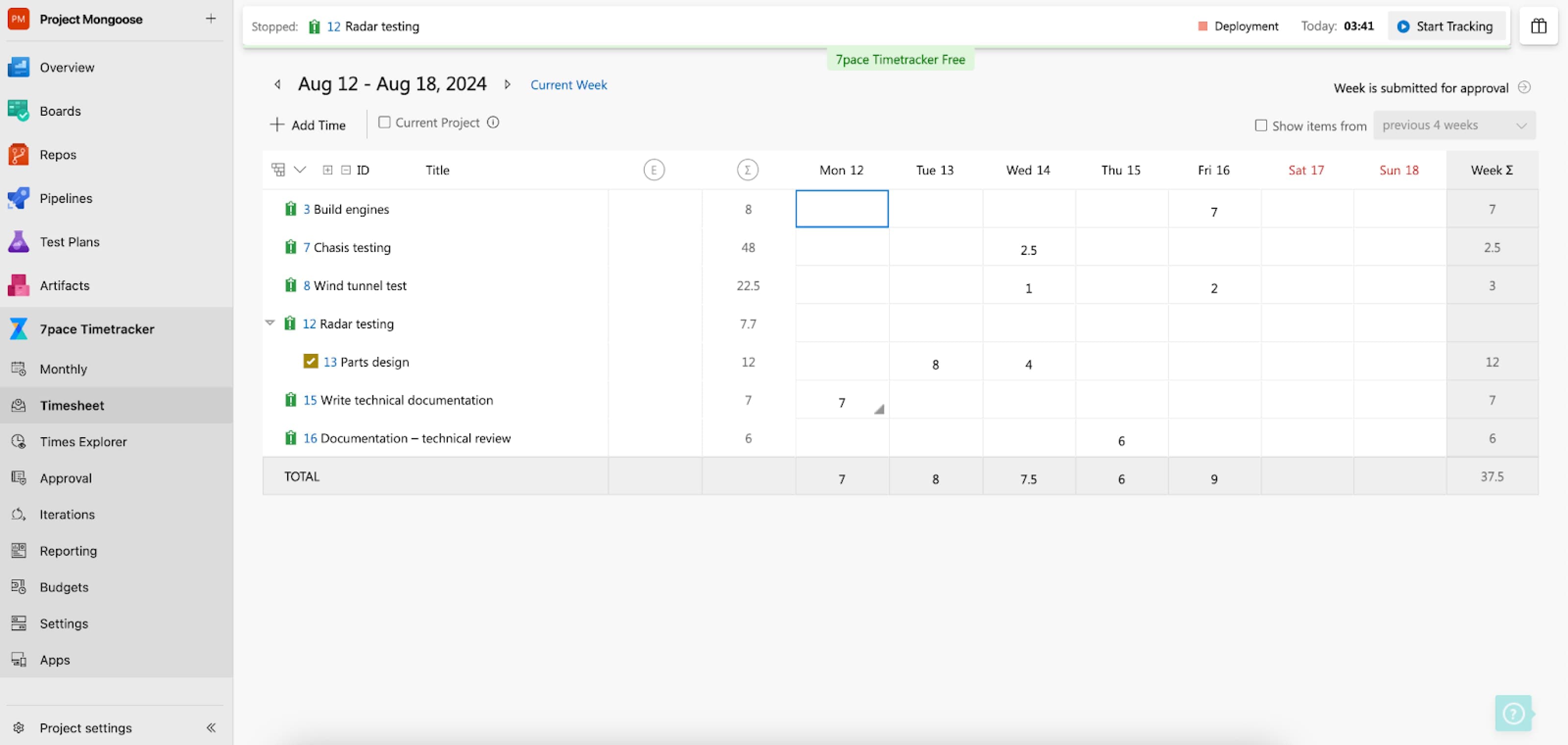This screenshot has width=1568, height=745.
Task: Expand all rows with plus box icon
Action: click(x=327, y=170)
